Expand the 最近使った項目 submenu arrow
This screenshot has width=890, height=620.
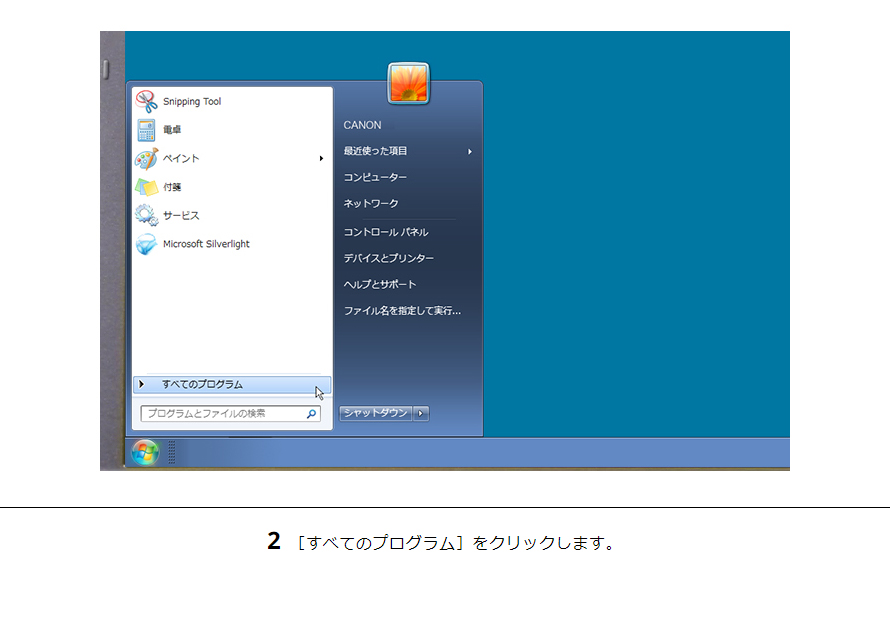pos(470,151)
